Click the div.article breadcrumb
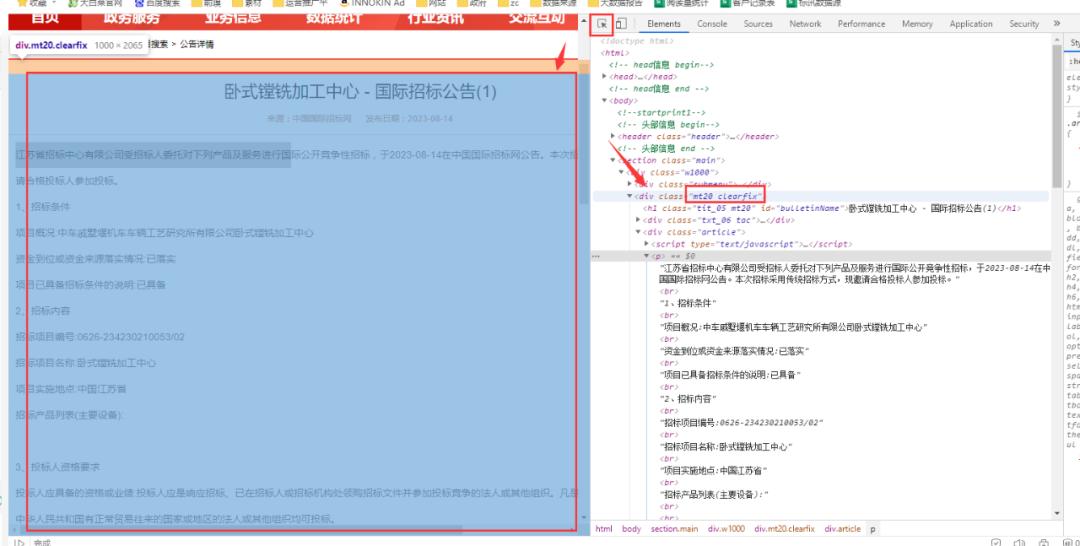 (x=842, y=529)
